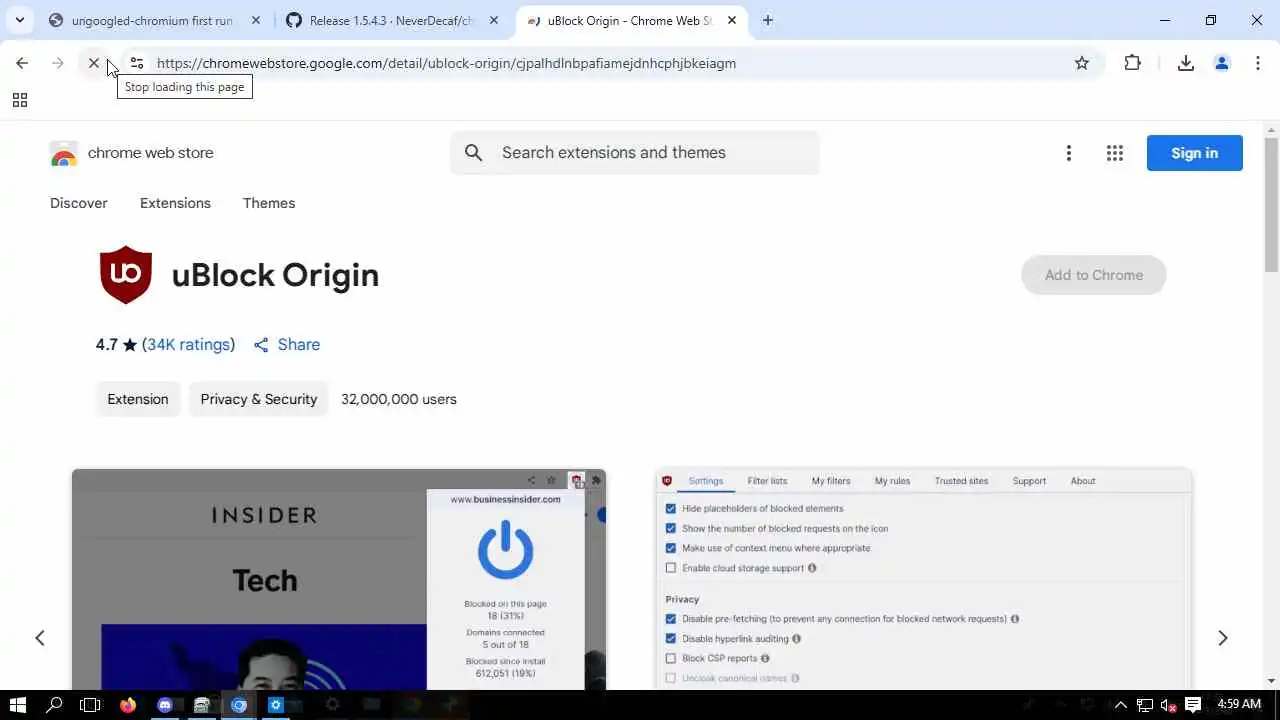Open the 34K ratings link
The width and height of the screenshot is (1280, 720).
(x=188, y=344)
